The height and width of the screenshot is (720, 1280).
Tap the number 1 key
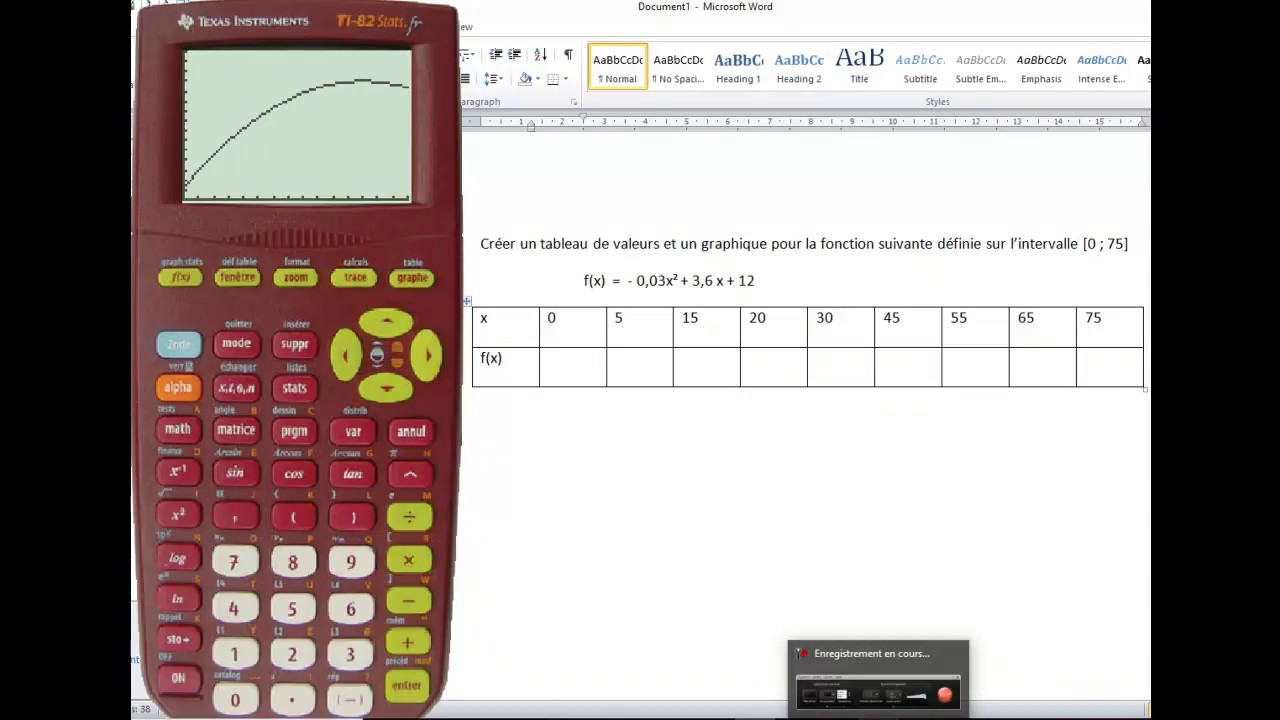tap(234, 655)
